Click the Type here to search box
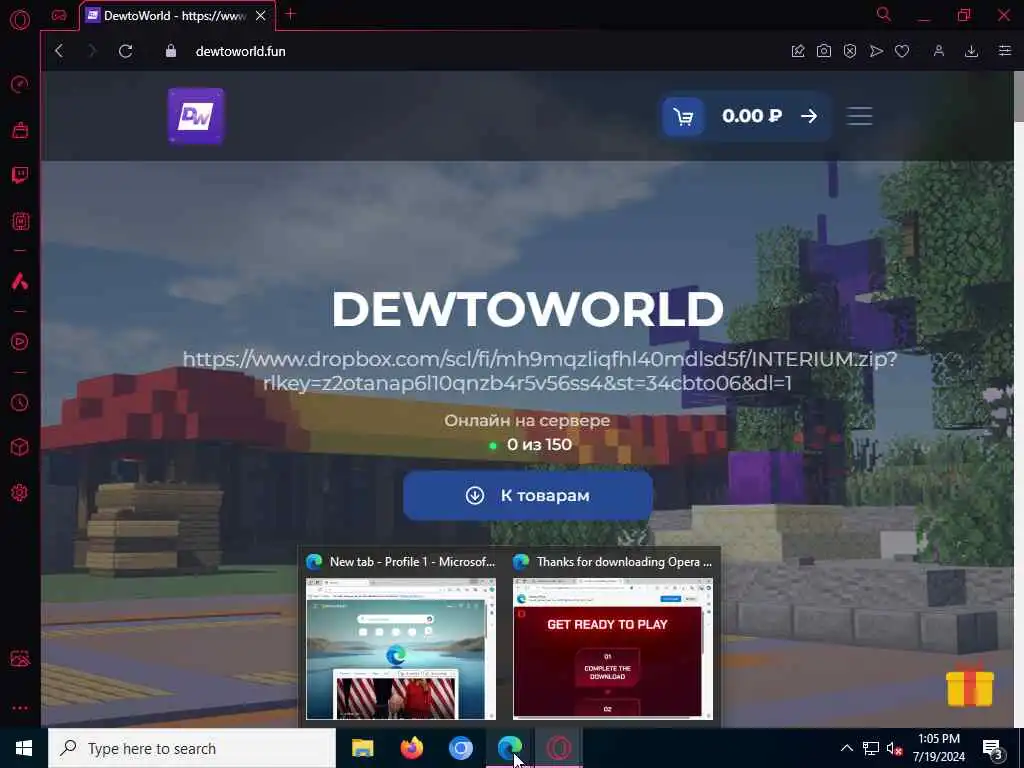1024x768 pixels. tap(192, 748)
